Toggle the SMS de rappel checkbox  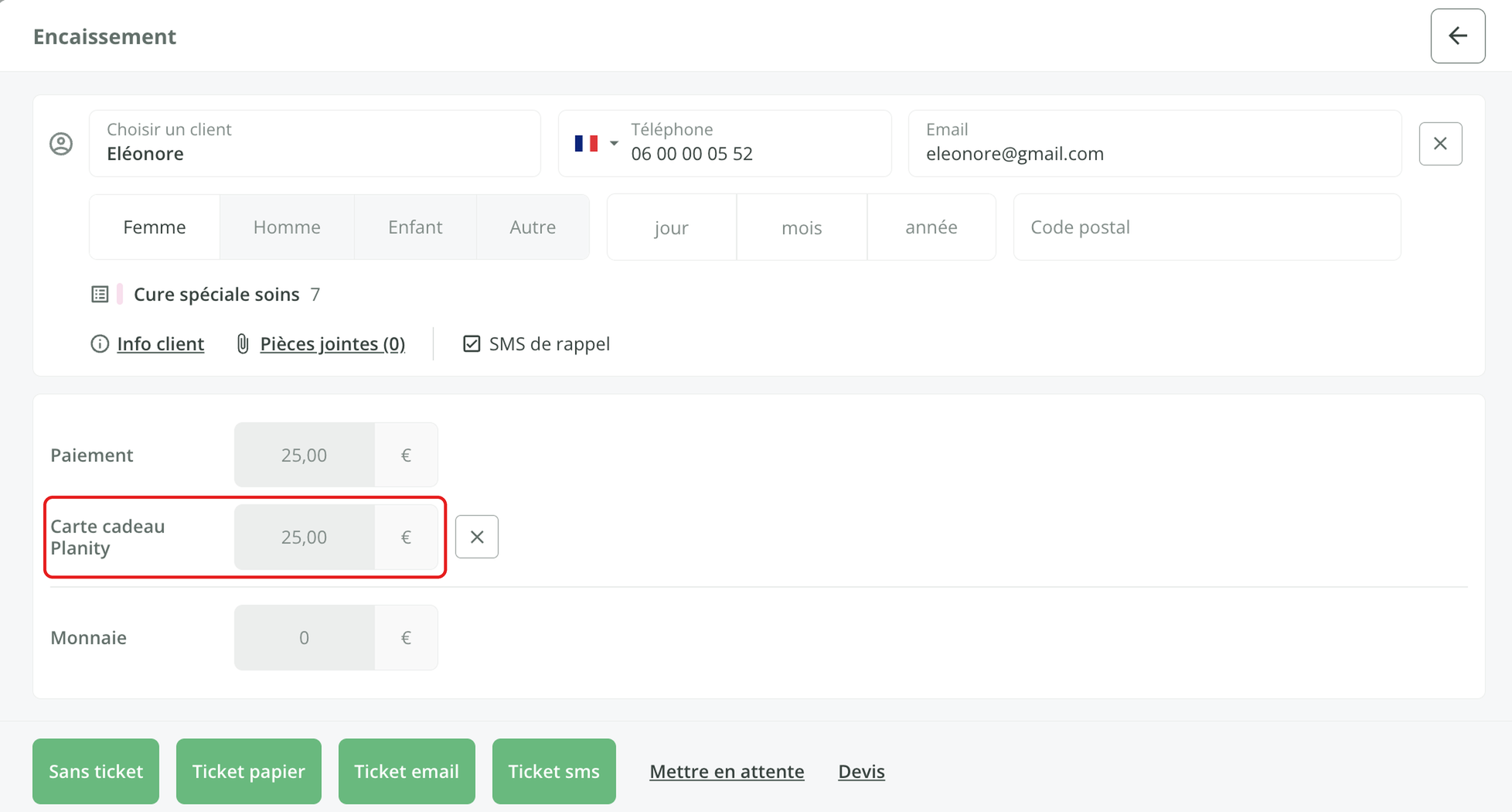[472, 344]
